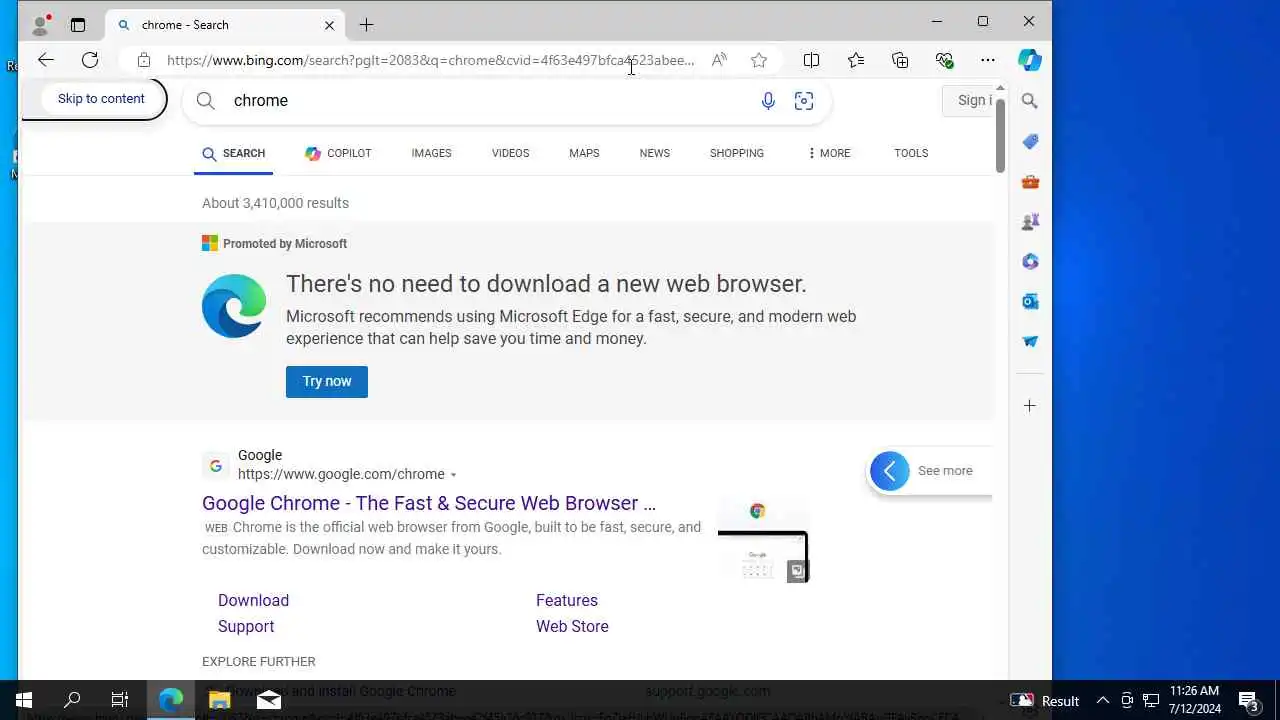The width and height of the screenshot is (1280, 720).
Task: Click the magnifier icon in Bing search box
Action: coord(206,101)
